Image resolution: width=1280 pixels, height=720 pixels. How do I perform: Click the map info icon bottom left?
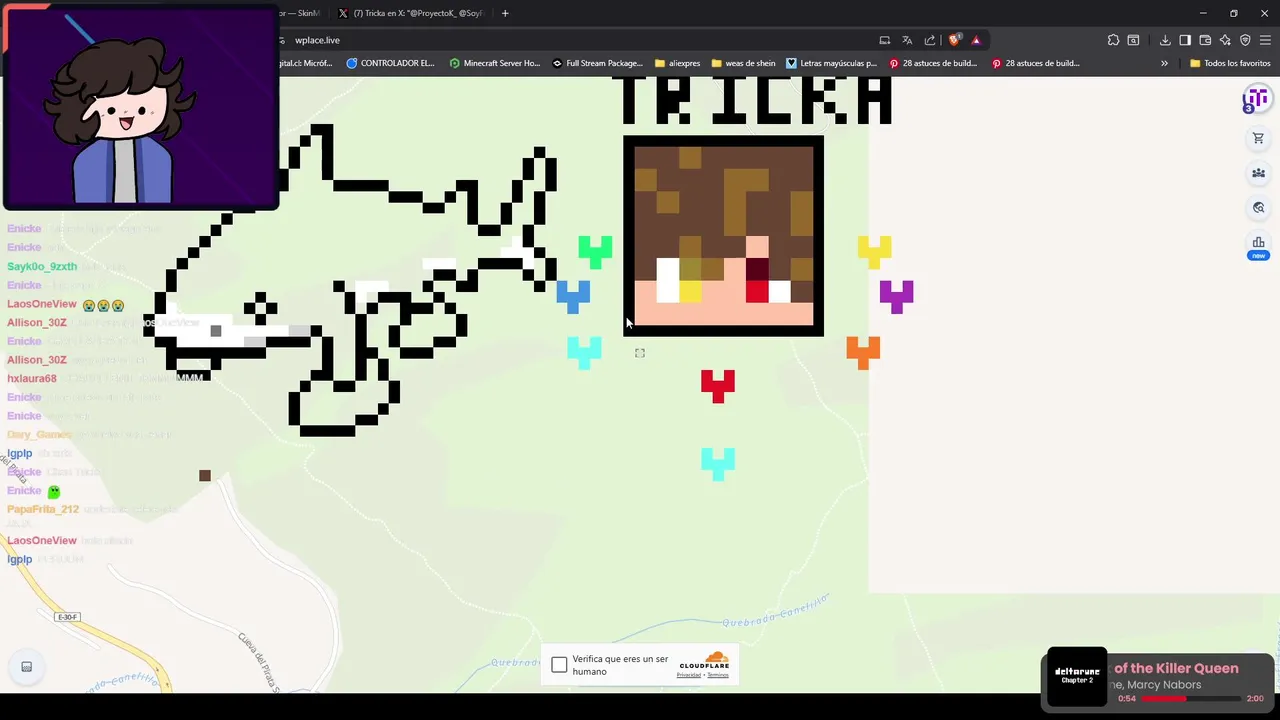point(27,667)
